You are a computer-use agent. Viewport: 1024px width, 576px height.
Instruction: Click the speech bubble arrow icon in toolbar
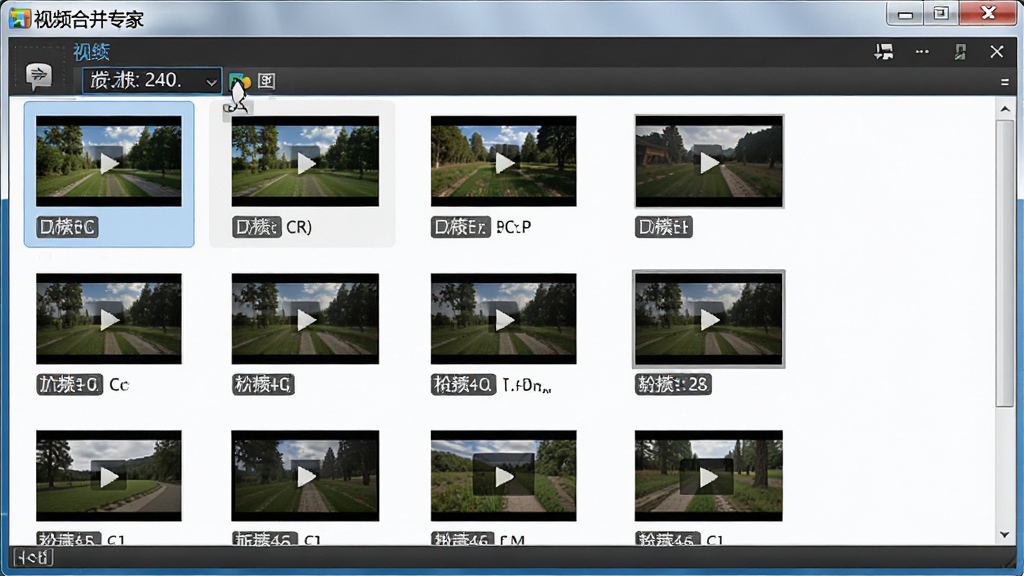coord(39,76)
